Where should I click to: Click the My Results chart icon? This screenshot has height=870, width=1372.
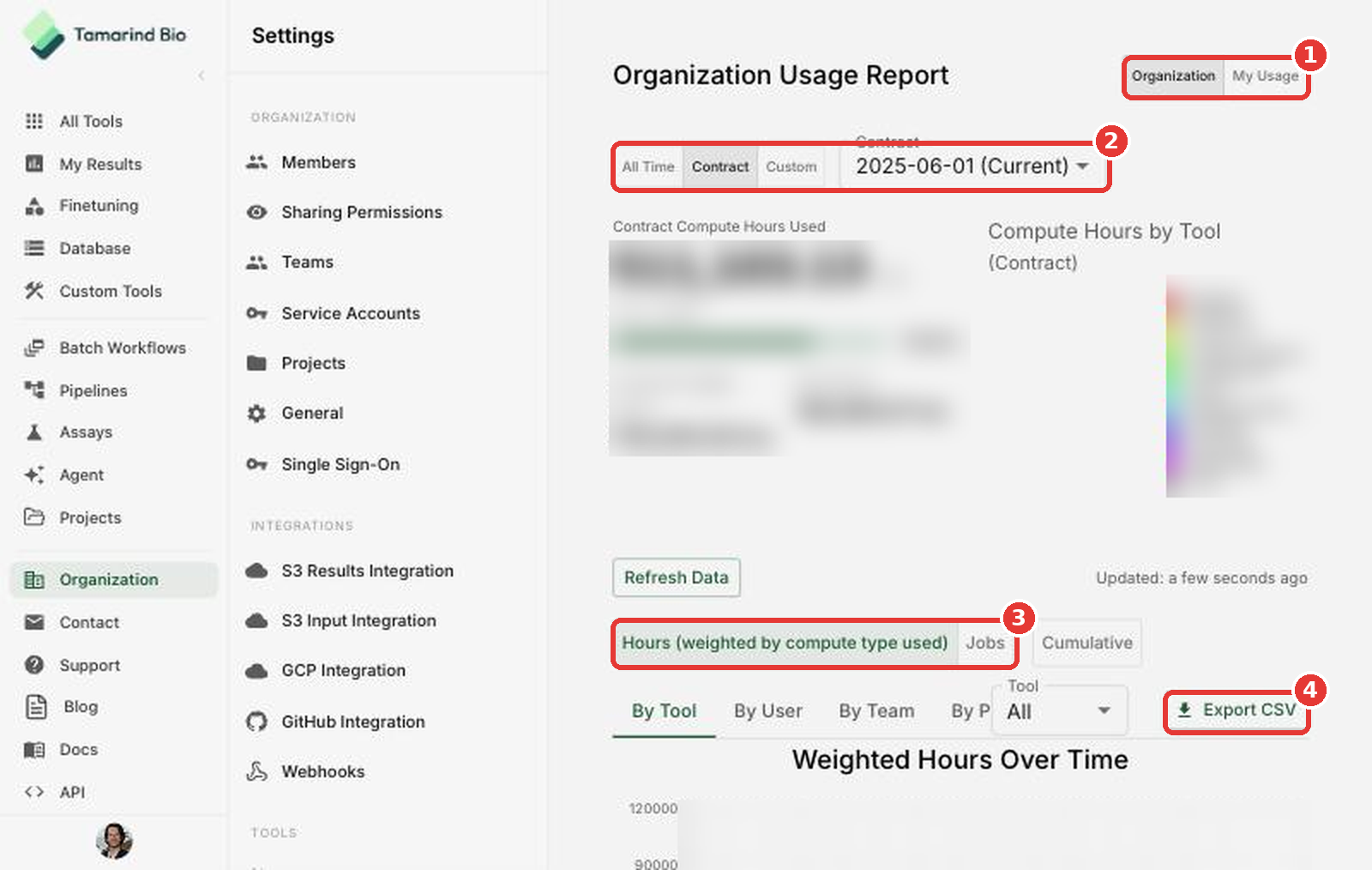[34, 164]
